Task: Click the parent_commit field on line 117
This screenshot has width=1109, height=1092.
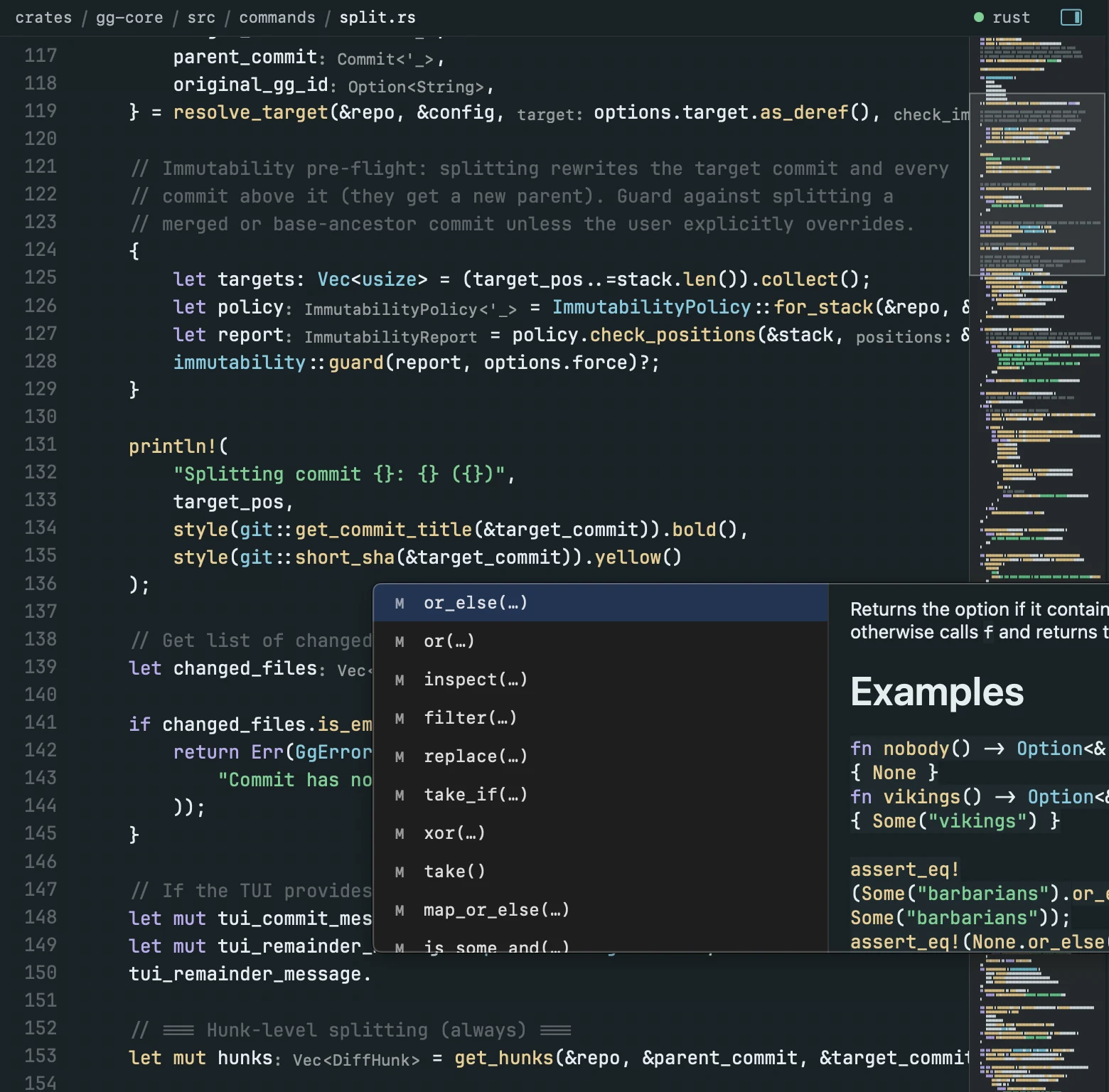Action: point(245,57)
